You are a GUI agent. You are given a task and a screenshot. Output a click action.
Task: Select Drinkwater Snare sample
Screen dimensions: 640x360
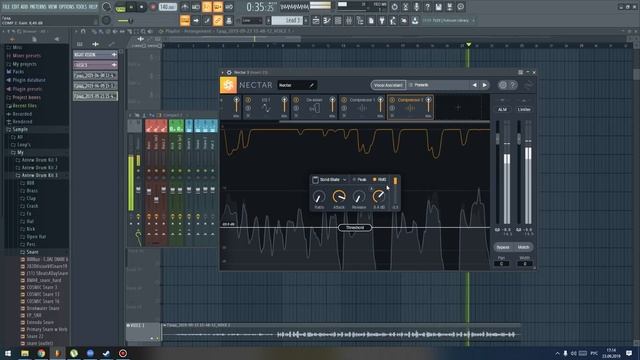pyautogui.click(x=43, y=309)
